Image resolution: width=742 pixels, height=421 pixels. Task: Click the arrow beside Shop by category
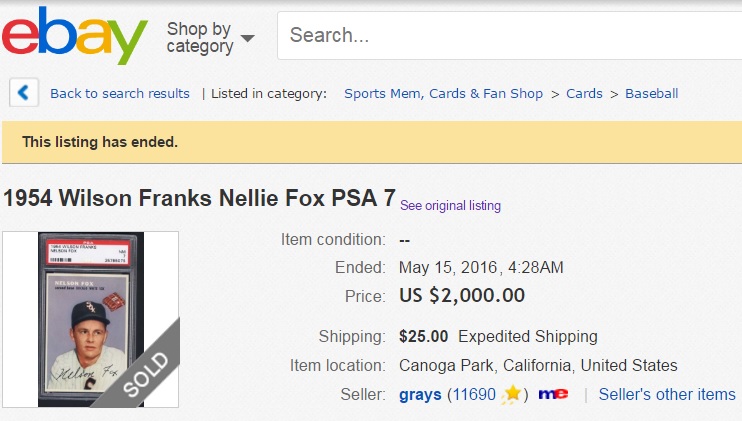click(x=247, y=38)
